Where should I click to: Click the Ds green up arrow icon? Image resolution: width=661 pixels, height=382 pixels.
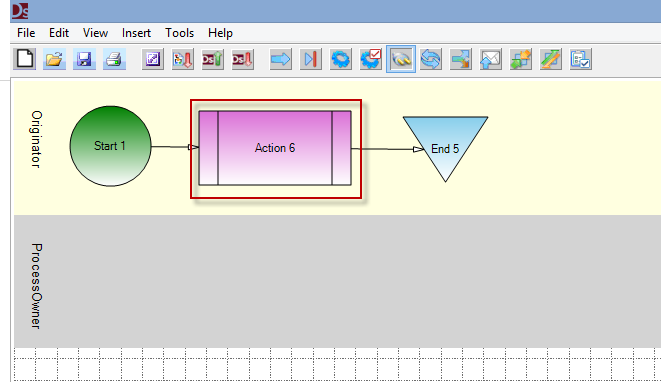pos(212,59)
